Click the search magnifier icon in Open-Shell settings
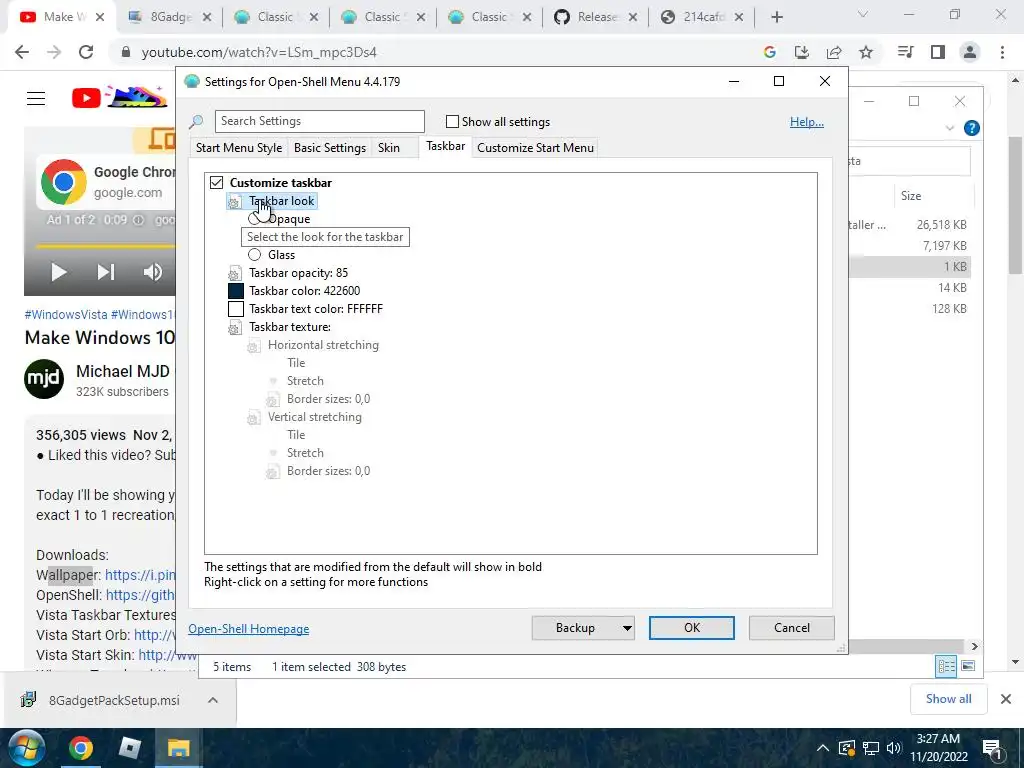 pyautogui.click(x=196, y=121)
